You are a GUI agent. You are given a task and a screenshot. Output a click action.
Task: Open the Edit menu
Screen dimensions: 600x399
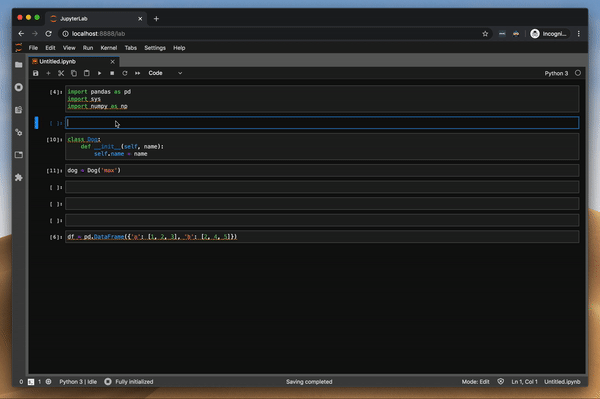tap(50, 48)
